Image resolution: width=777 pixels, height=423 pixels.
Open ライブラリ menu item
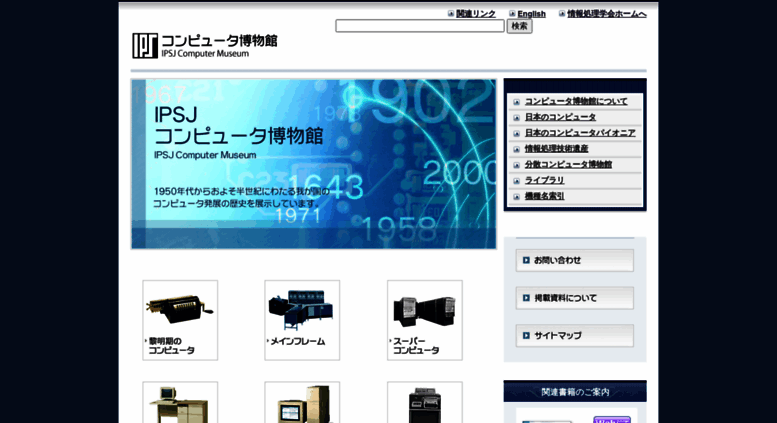(544, 180)
